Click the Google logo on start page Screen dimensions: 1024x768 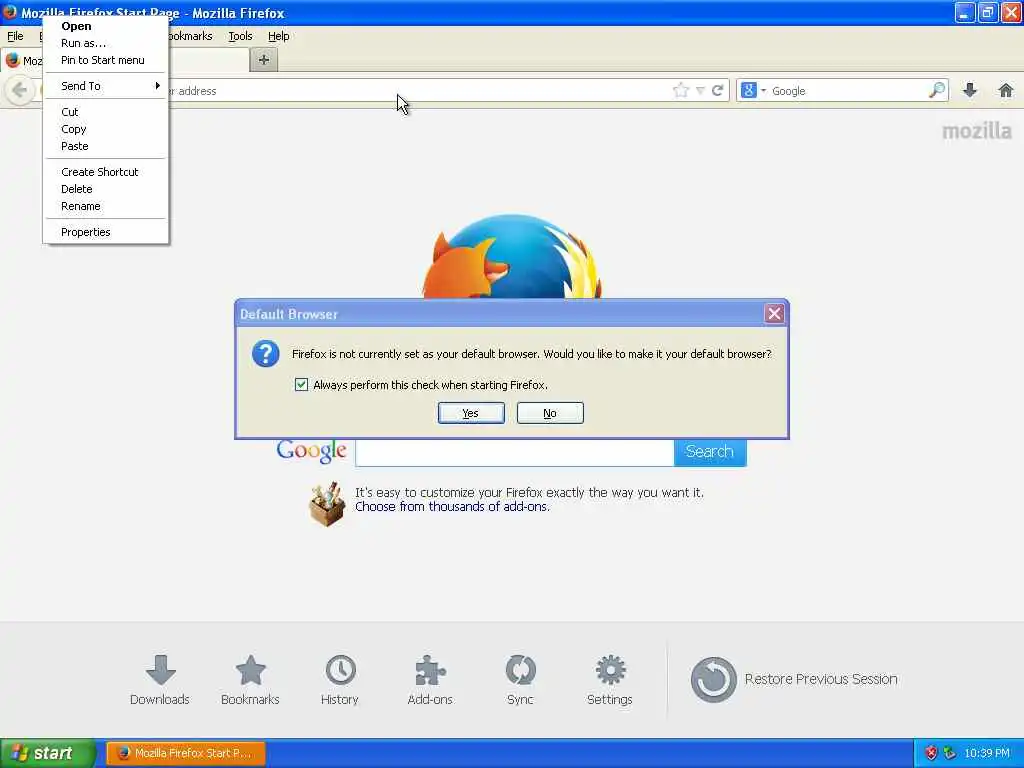tap(312, 451)
